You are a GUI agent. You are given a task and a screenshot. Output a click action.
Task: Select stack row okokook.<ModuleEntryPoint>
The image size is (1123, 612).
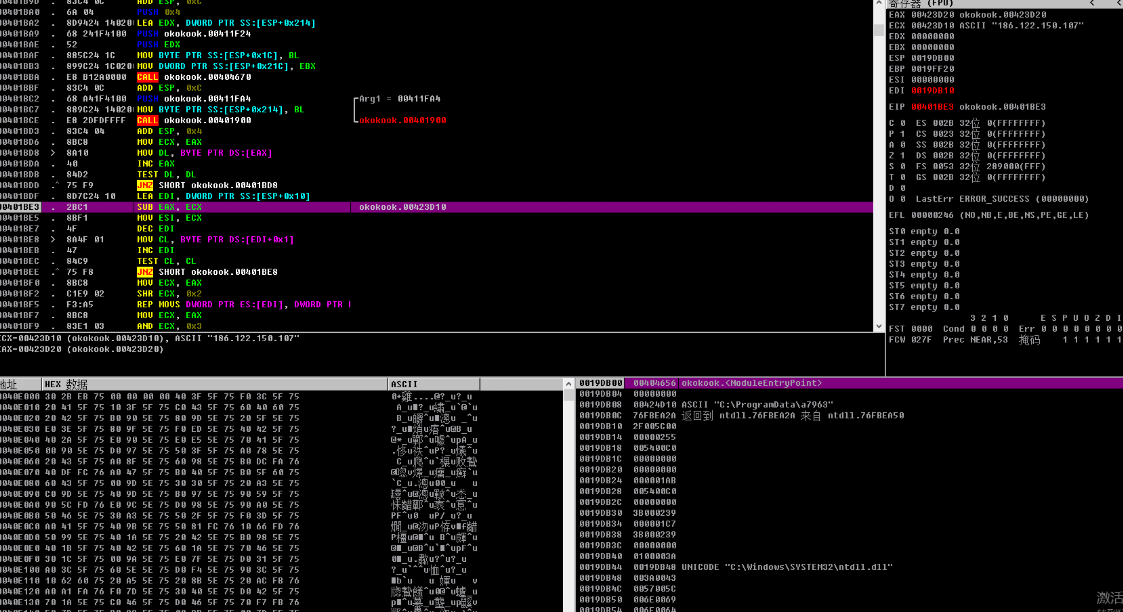click(x=849, y=383)
